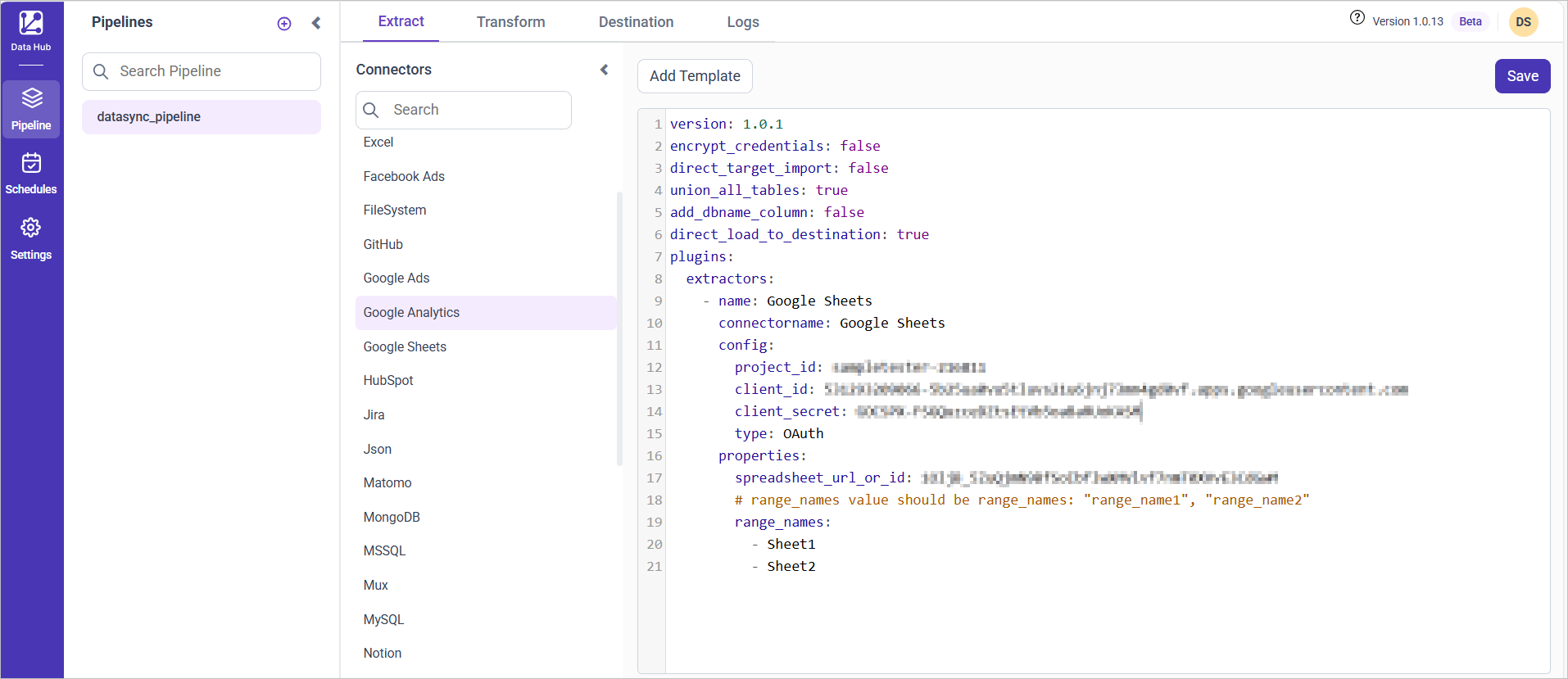Click the connector search magnifier icon
Viewport: 1568px width, 679px height.
coord(371,110)
